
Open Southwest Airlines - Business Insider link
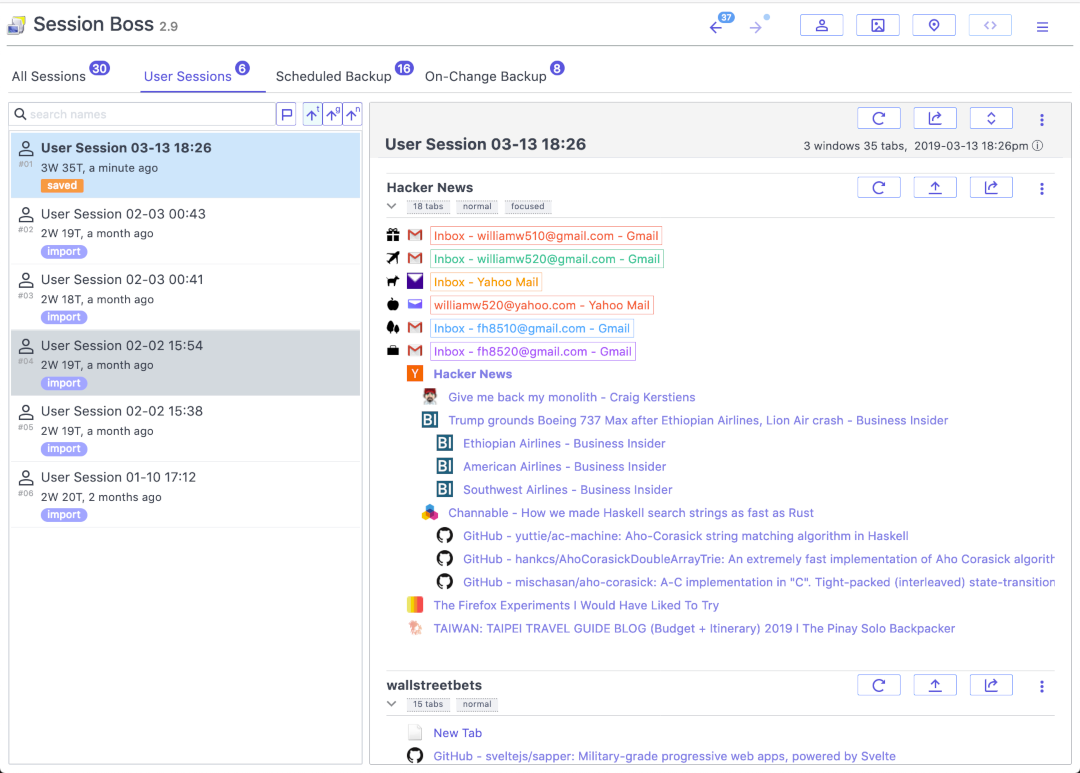568,490
